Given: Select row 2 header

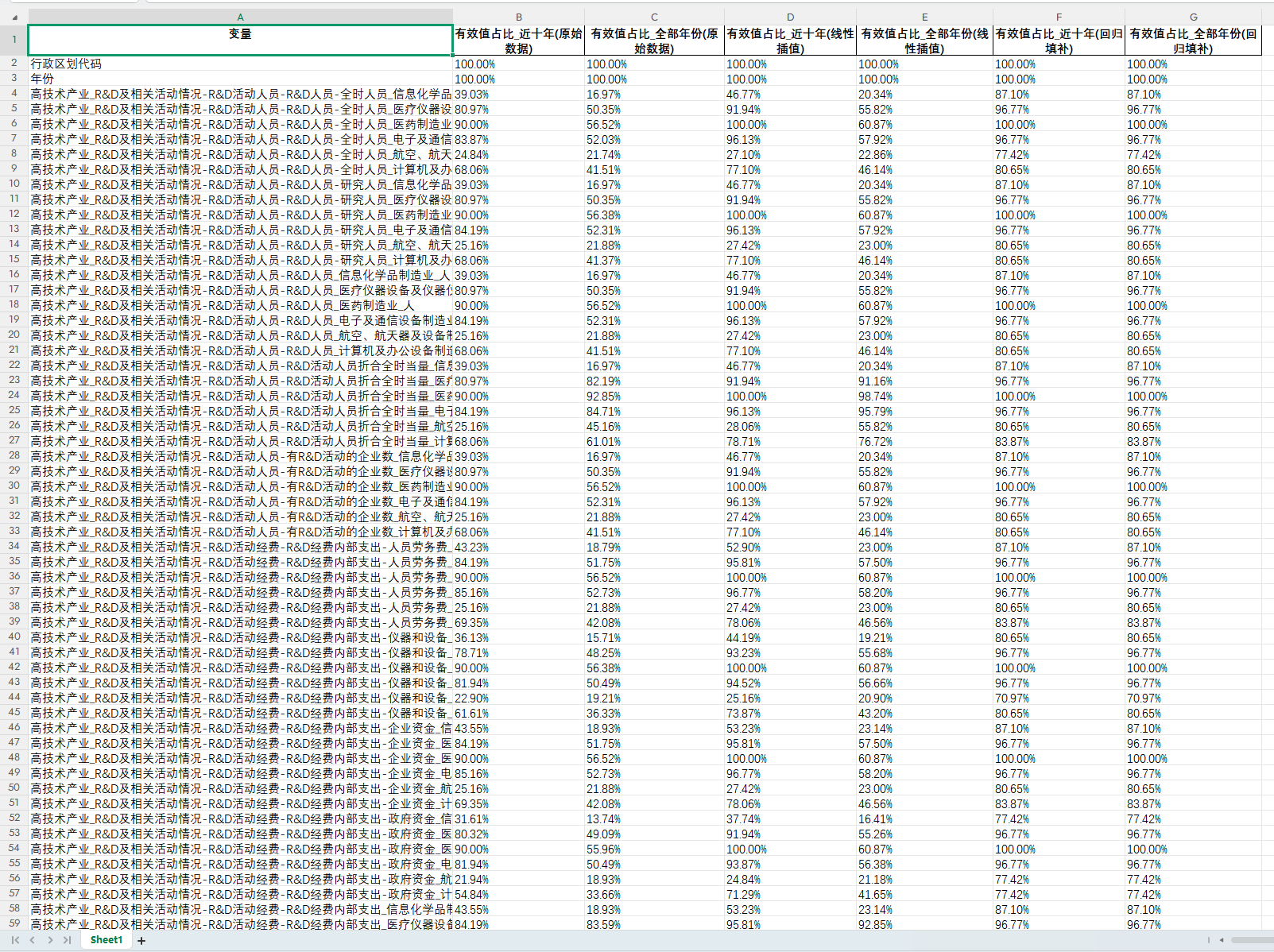Looking at the screenshot, I should pos(14,63).
